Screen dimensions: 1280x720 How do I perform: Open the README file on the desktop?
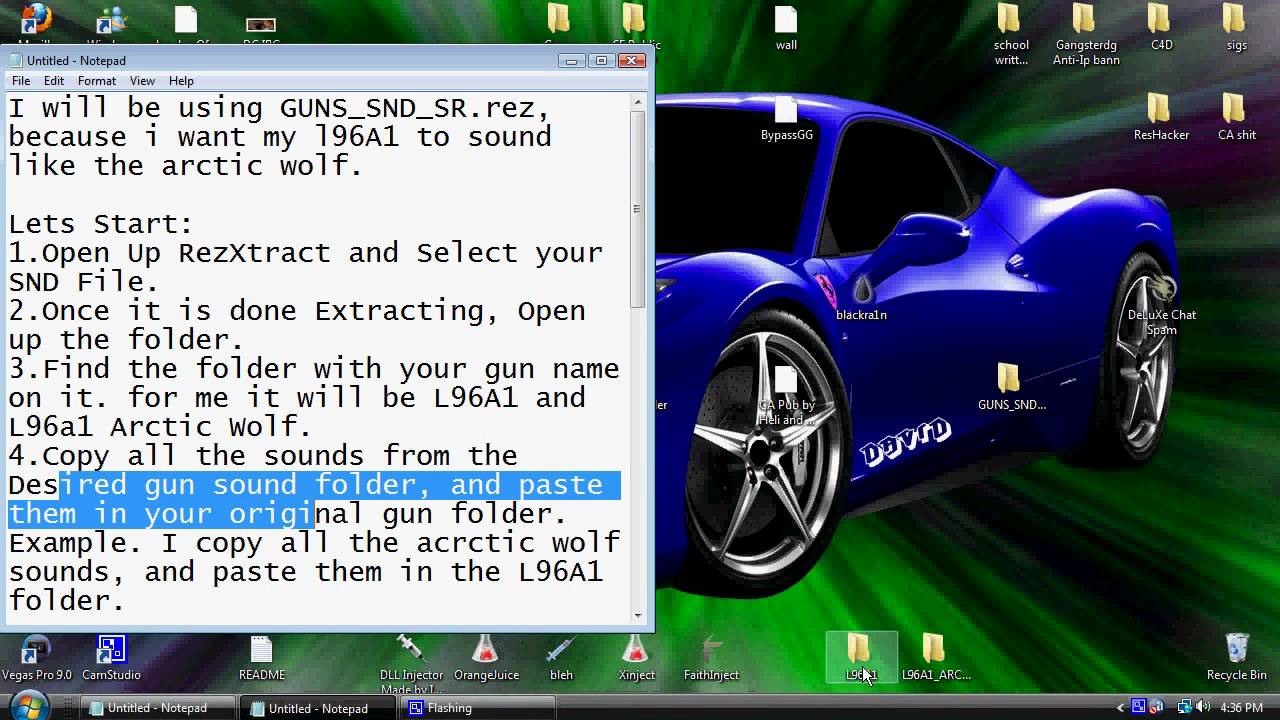point(262,657)
